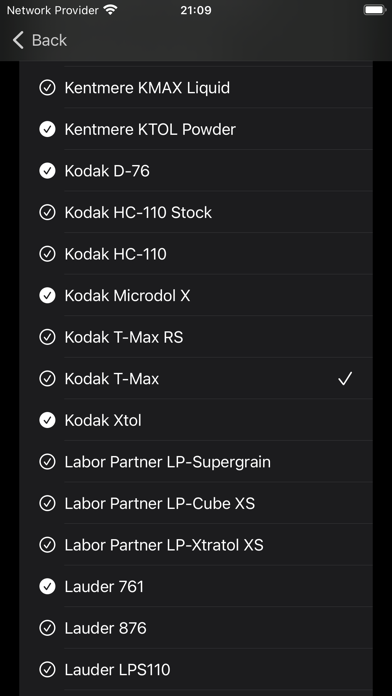
Task: Select the Kodak T-Max developer label
Action: click(112, 379)
